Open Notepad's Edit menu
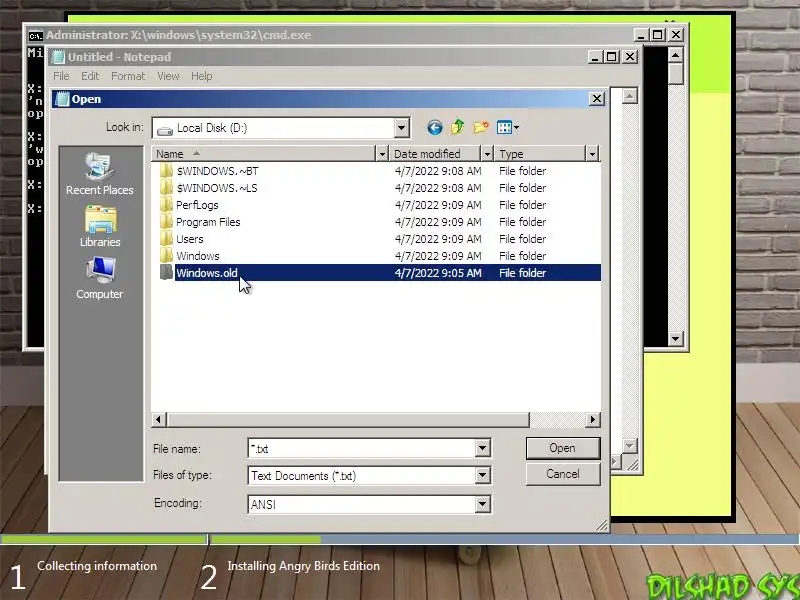Image resolution: width=800 pixels, height=600 pixels. click(90, 76)
